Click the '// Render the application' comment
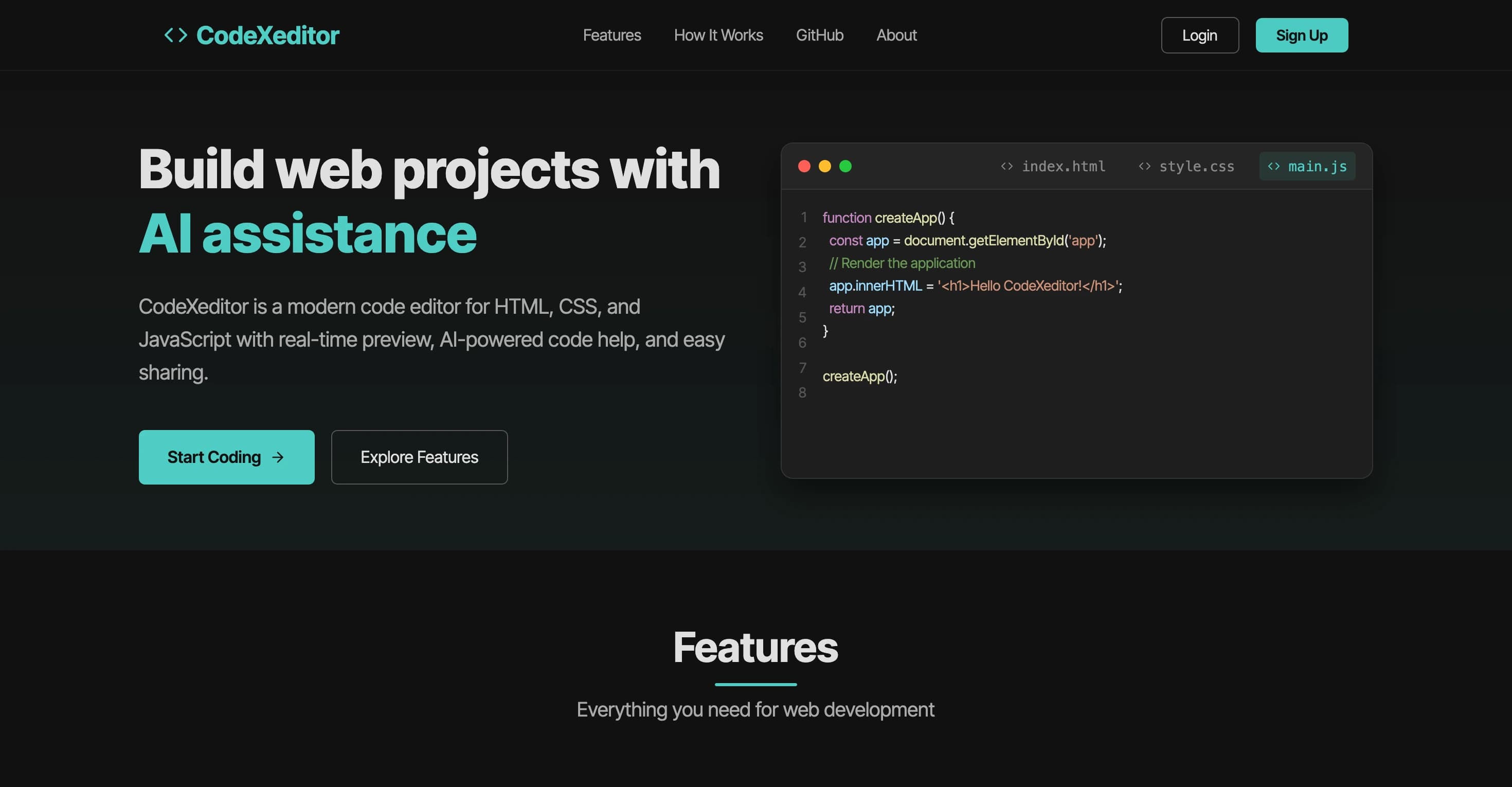 [x=902, y=263]
